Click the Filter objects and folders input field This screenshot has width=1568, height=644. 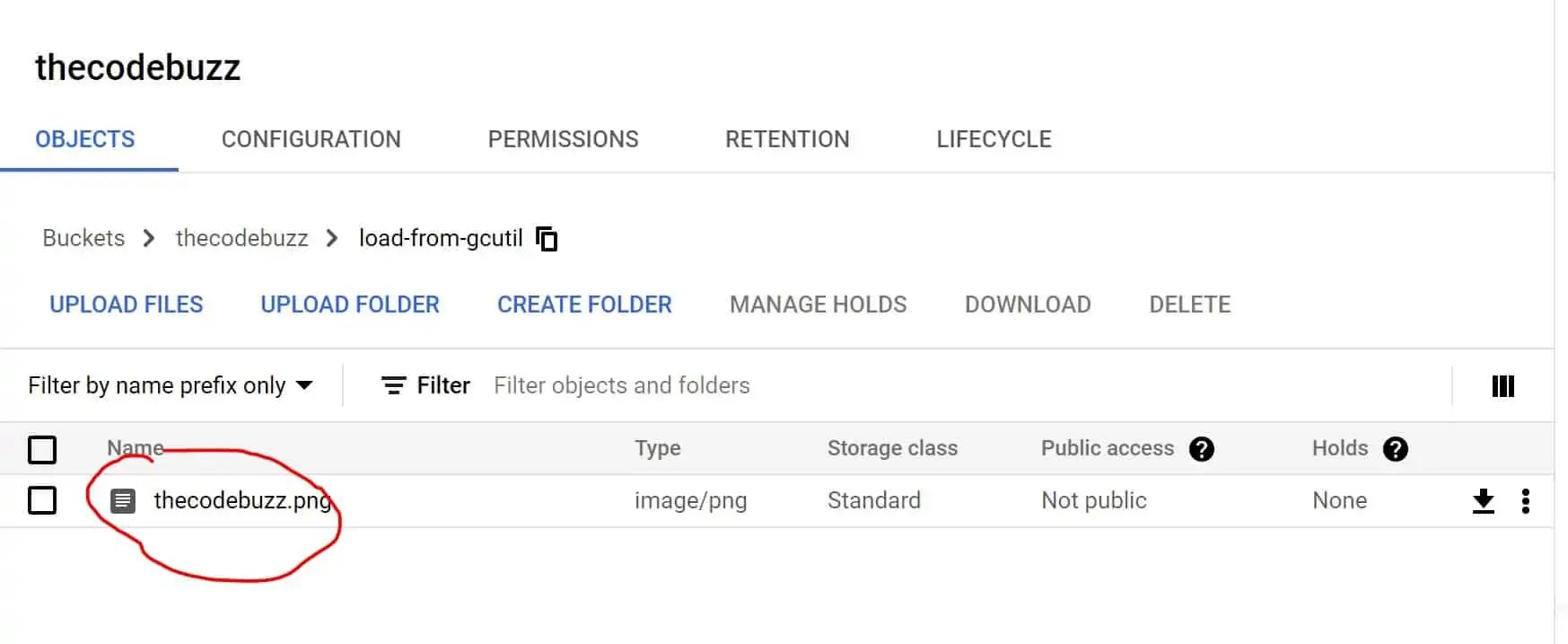(x=621, y=385)
